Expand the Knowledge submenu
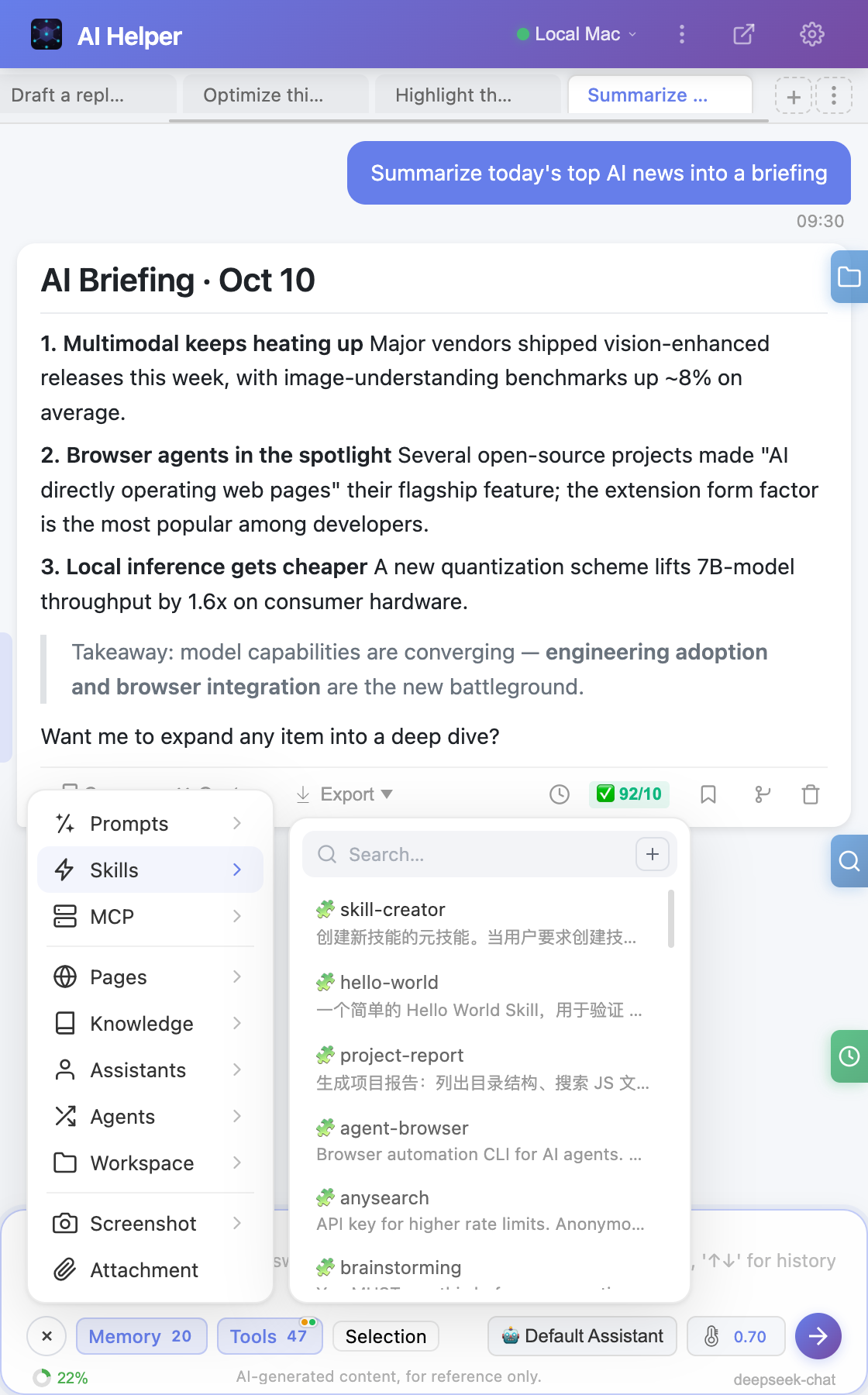 click(150, 1024)
